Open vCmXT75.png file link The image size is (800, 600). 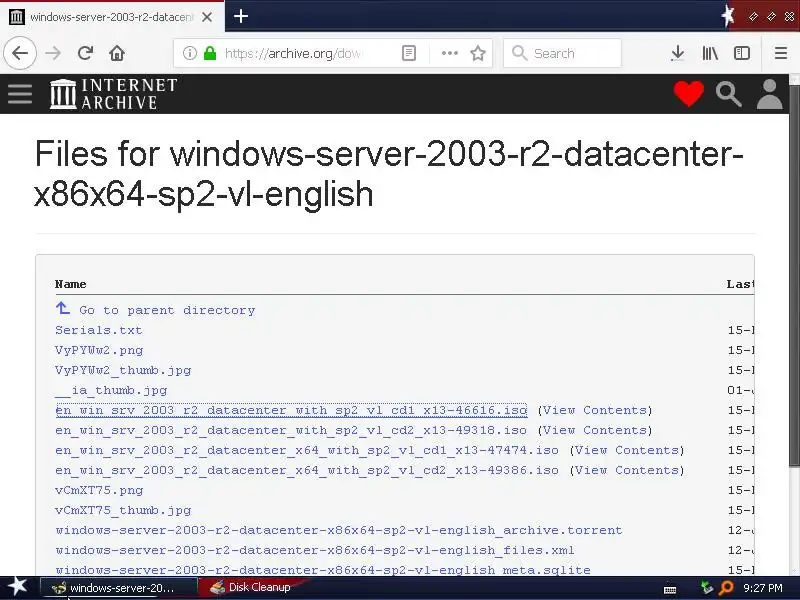tap(99, 490)
